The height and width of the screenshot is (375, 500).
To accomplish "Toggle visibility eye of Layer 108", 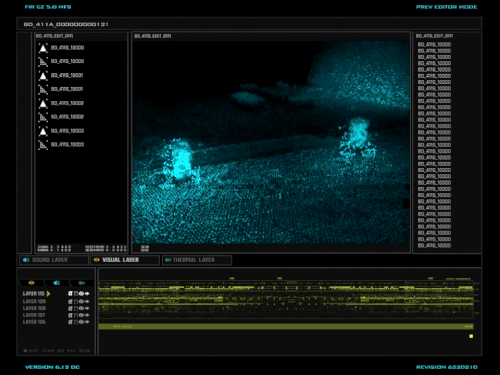I will 81,308.
